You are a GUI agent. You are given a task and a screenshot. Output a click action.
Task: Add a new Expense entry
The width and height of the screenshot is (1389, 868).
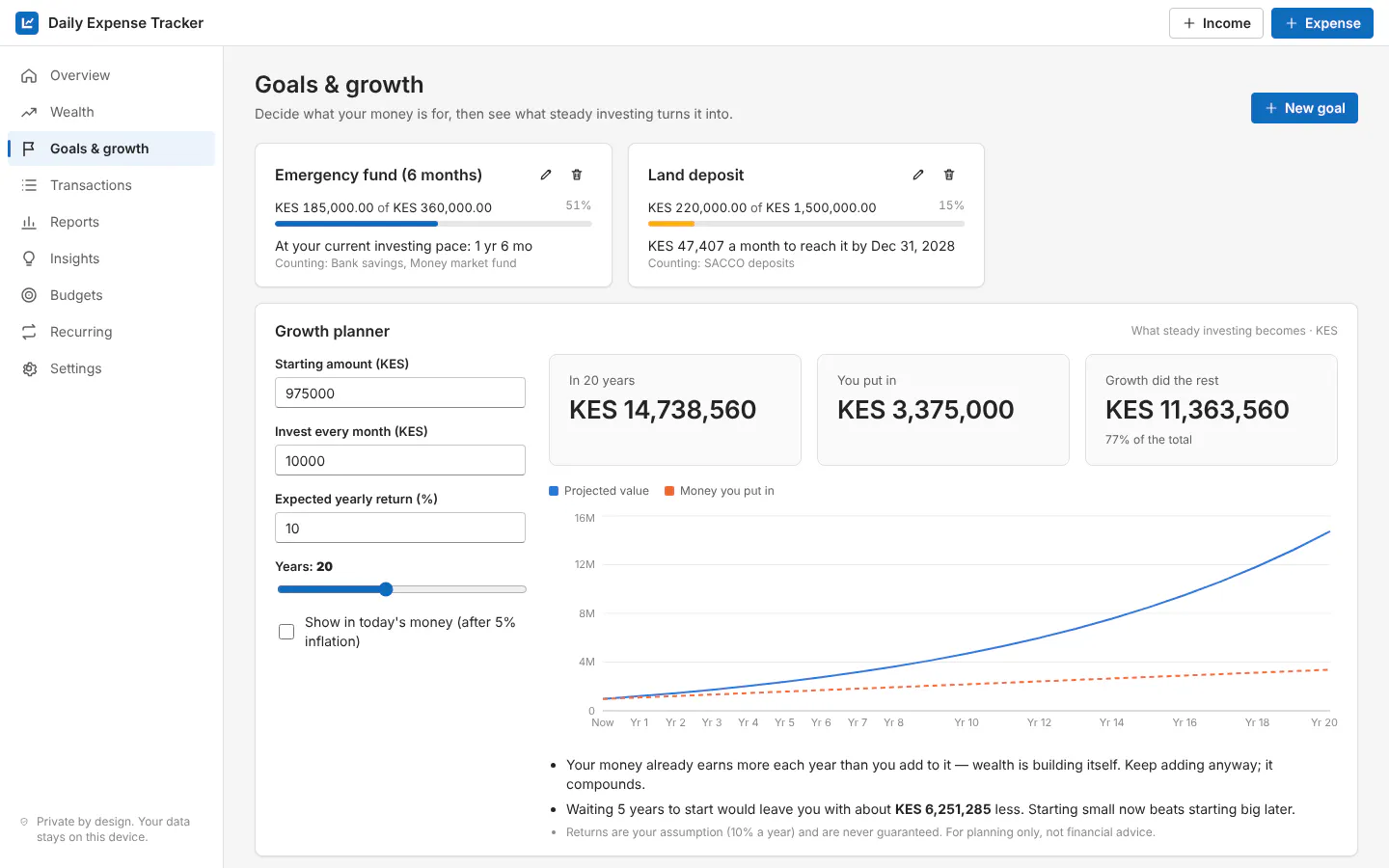tap(1322, 23)
